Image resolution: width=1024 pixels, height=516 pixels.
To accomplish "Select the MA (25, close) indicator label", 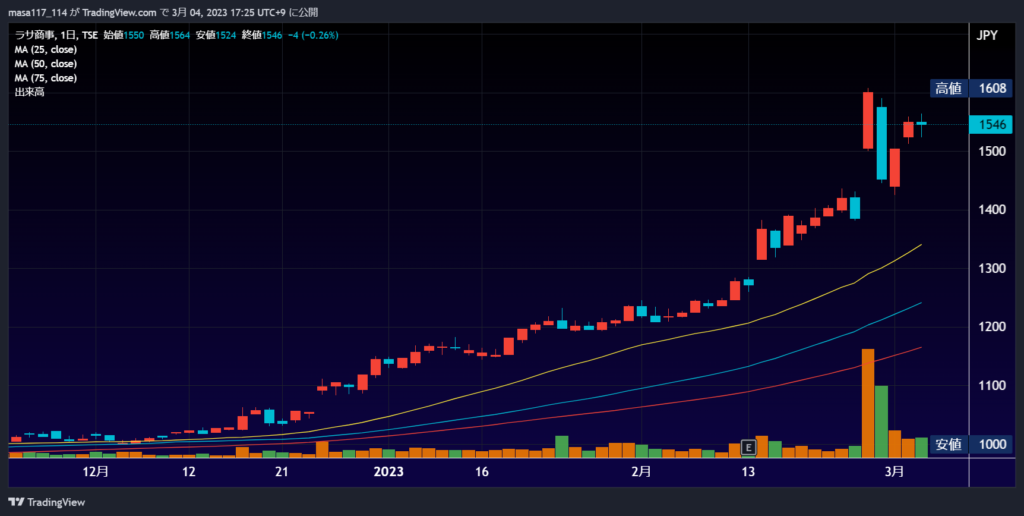I will [x=46, y=50].
